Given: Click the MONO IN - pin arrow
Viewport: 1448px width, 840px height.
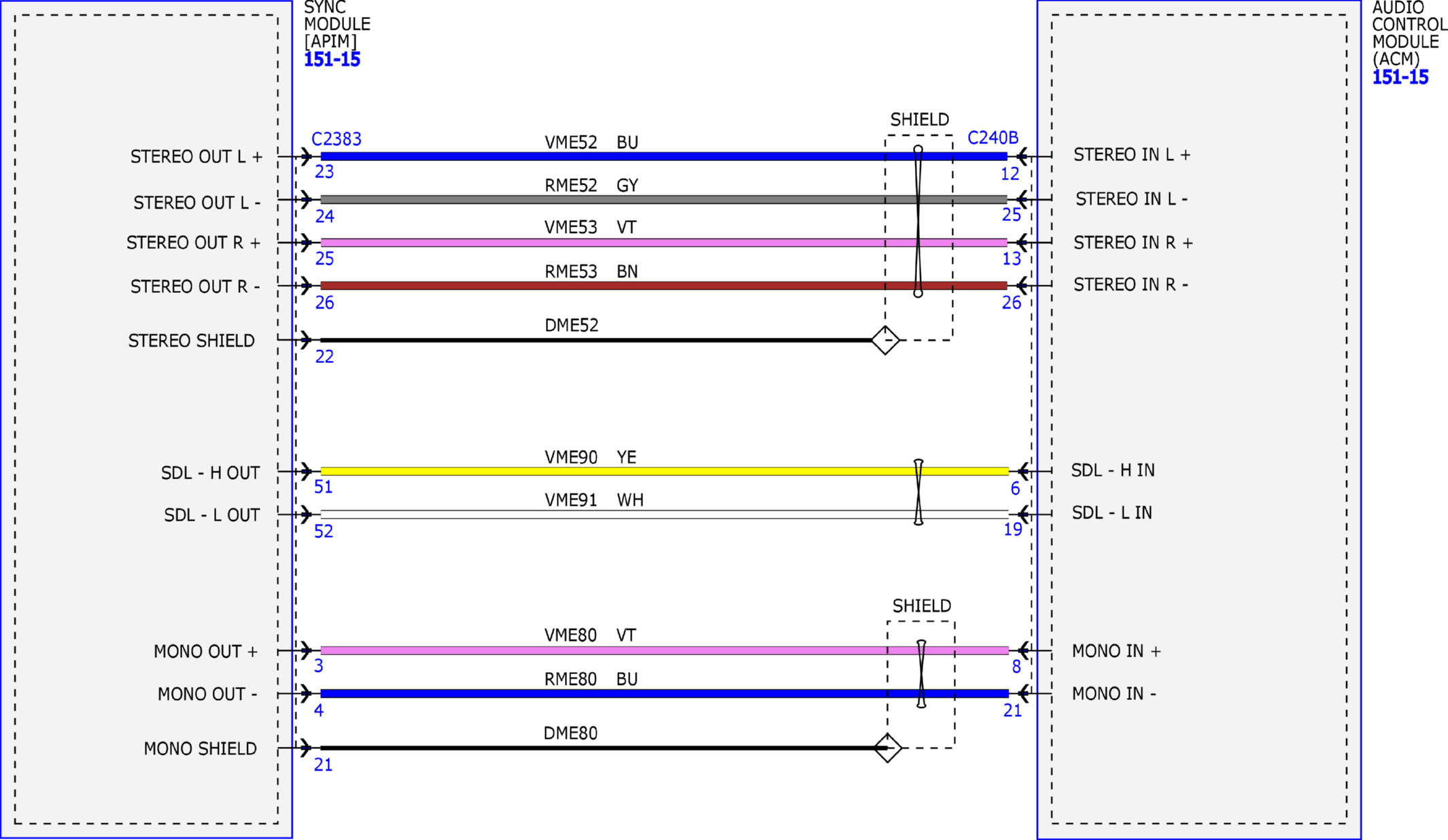Looking at the screenshot, I should pyautogui.click(x=1024, y=694).
